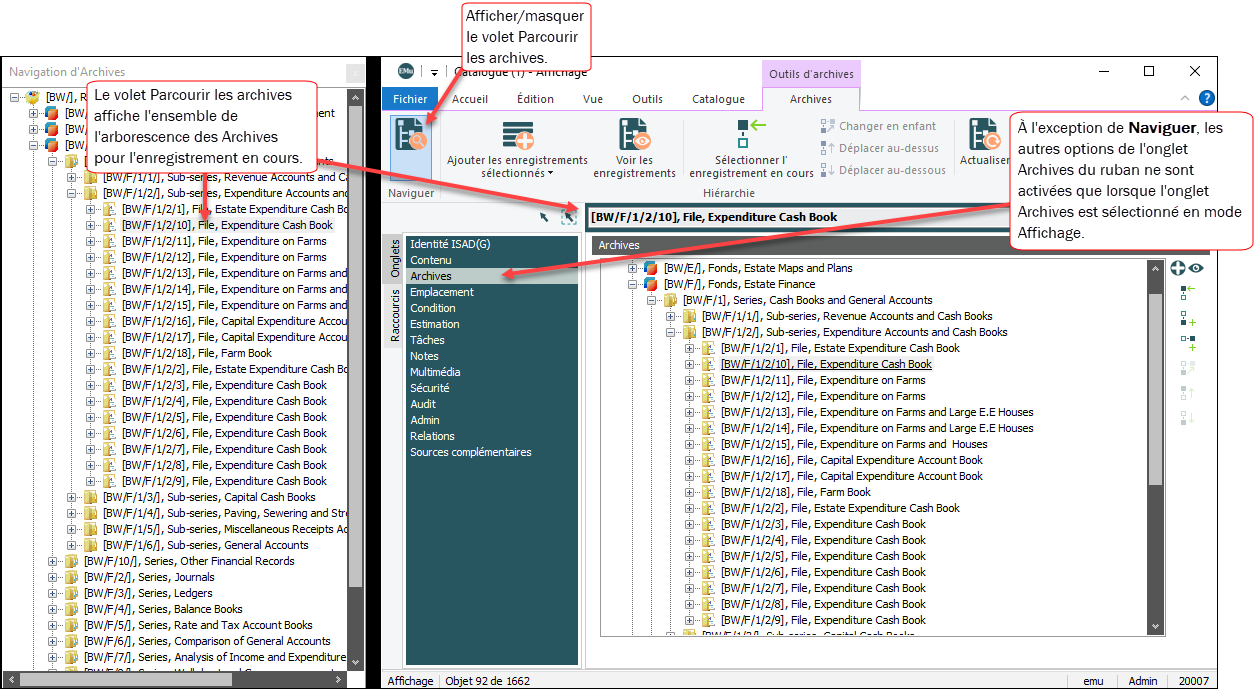The image size is (1258, 689).
Task: Select Multimédia in the tab list
Action: 435,372
